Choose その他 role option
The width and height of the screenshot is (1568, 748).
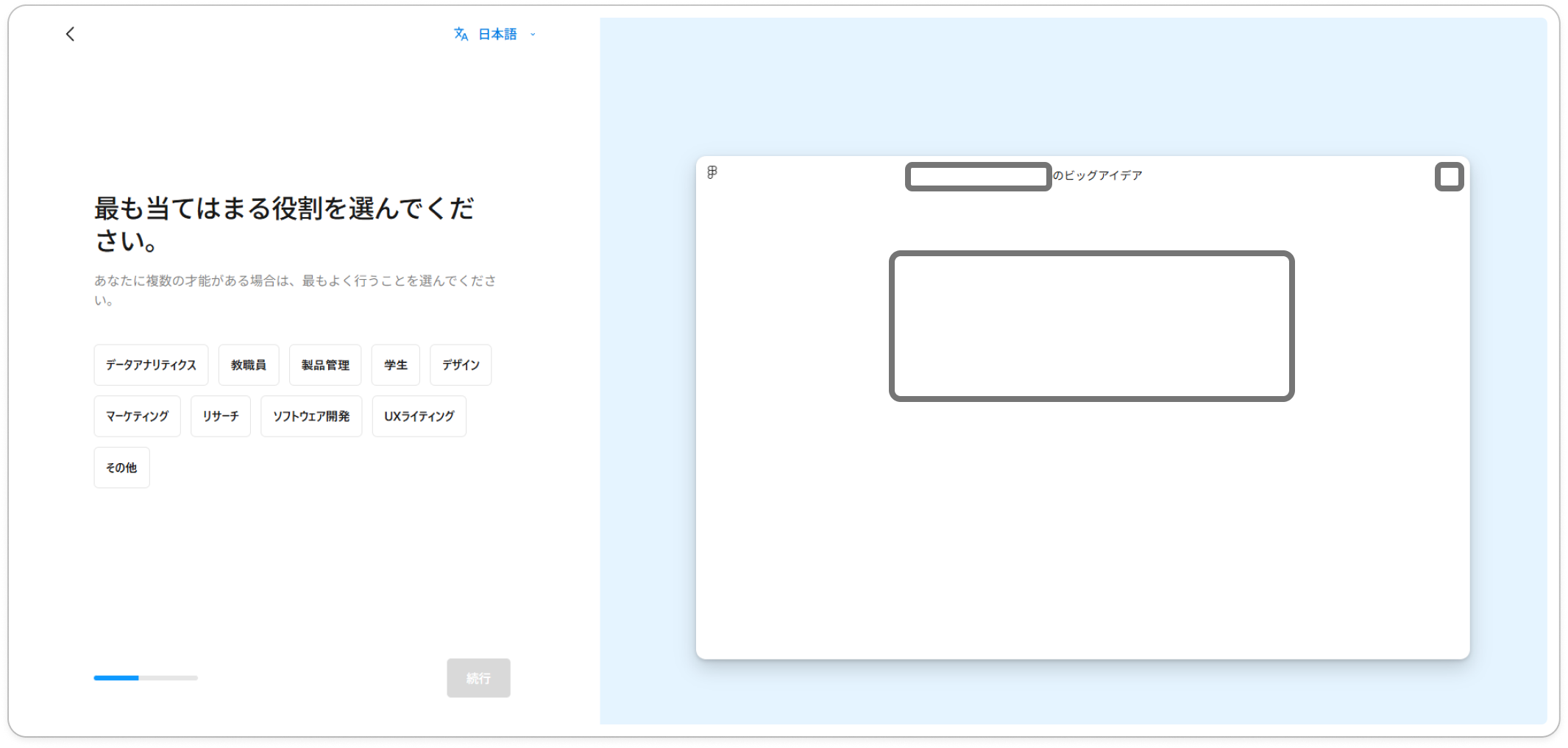pyautogui.click(x=121, y=467)
